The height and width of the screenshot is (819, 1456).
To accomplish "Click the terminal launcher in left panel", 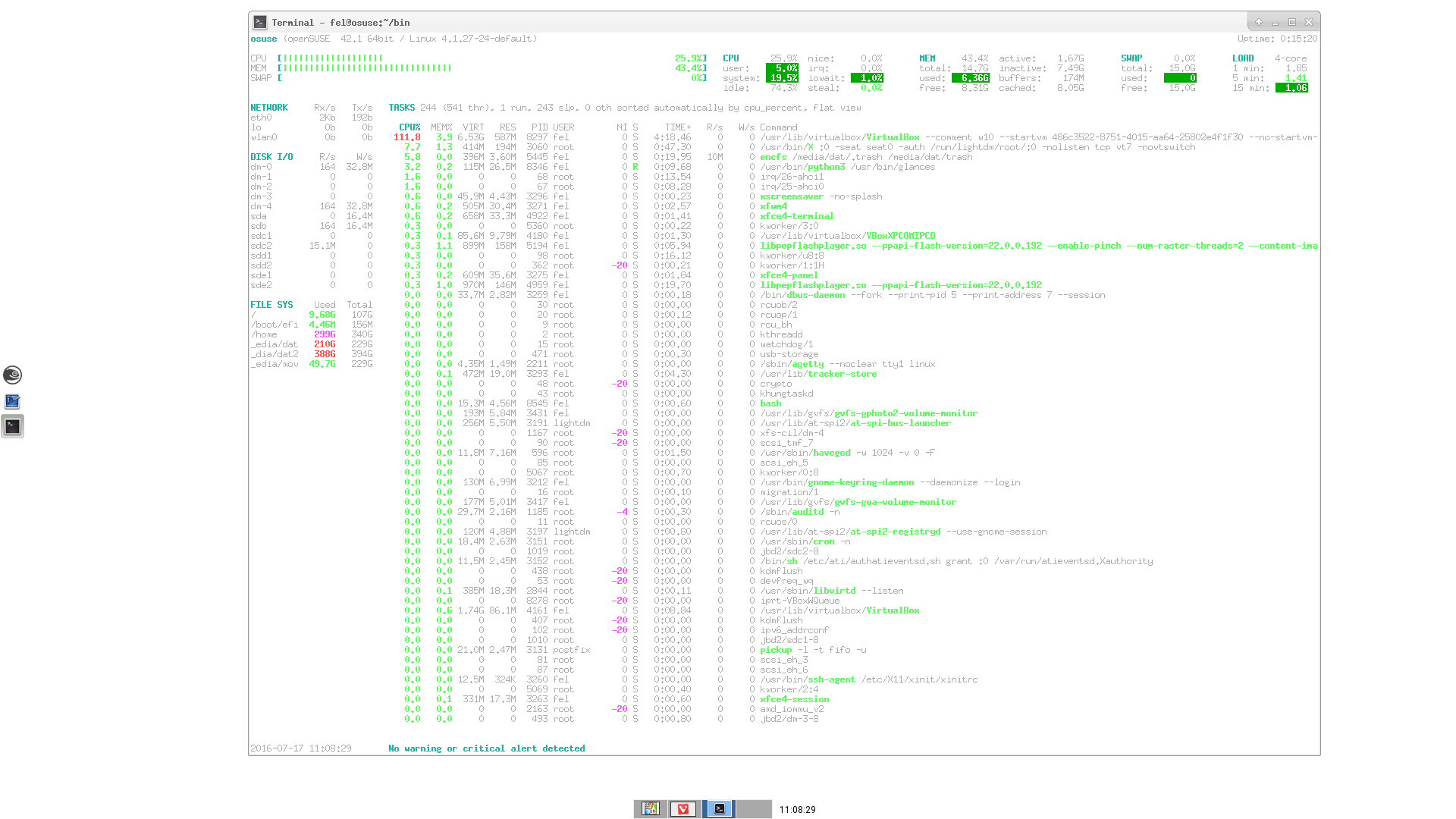I will pos(12,426).
